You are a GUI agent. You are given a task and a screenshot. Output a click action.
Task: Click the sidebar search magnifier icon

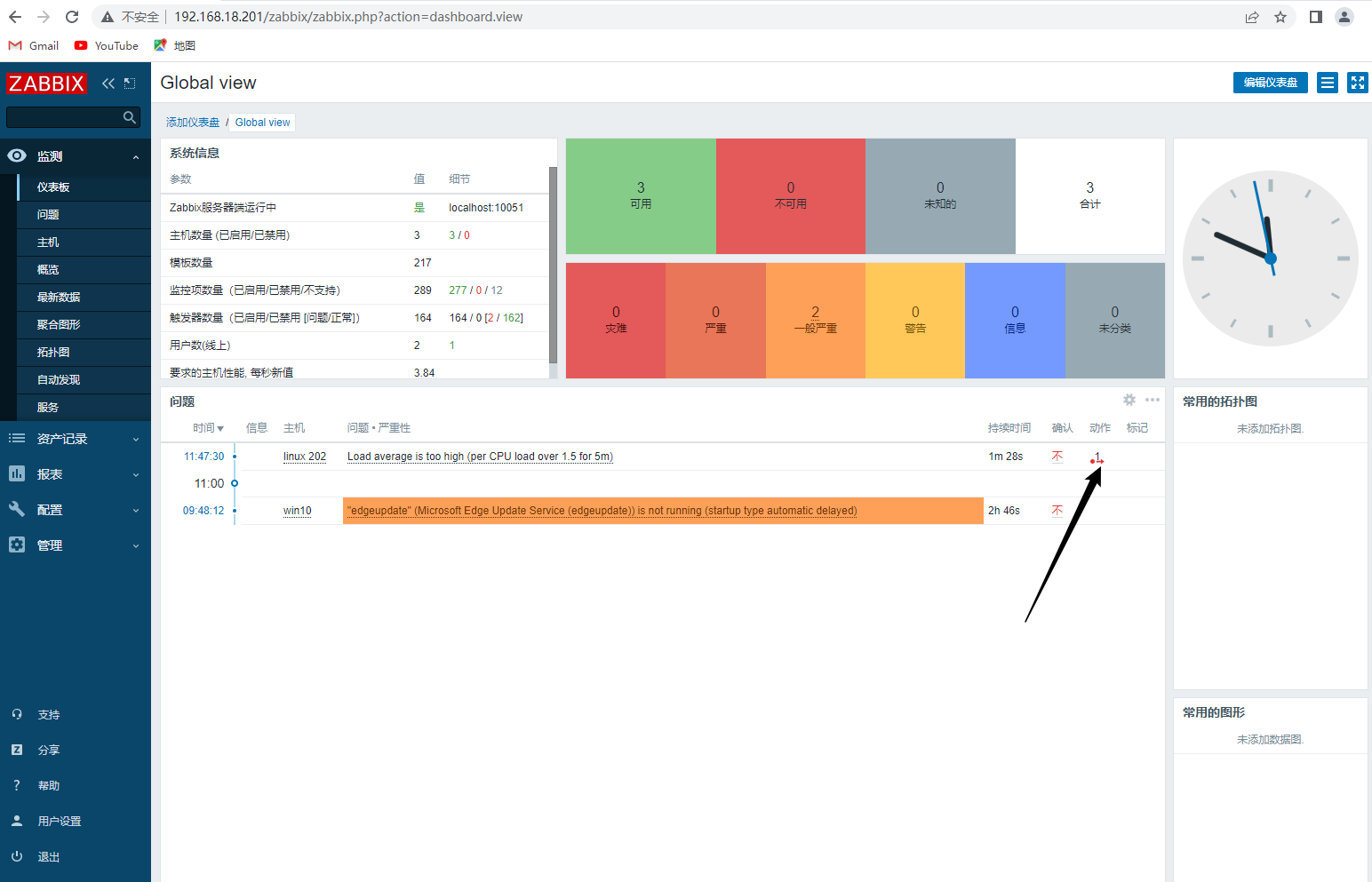pos(130,117)
